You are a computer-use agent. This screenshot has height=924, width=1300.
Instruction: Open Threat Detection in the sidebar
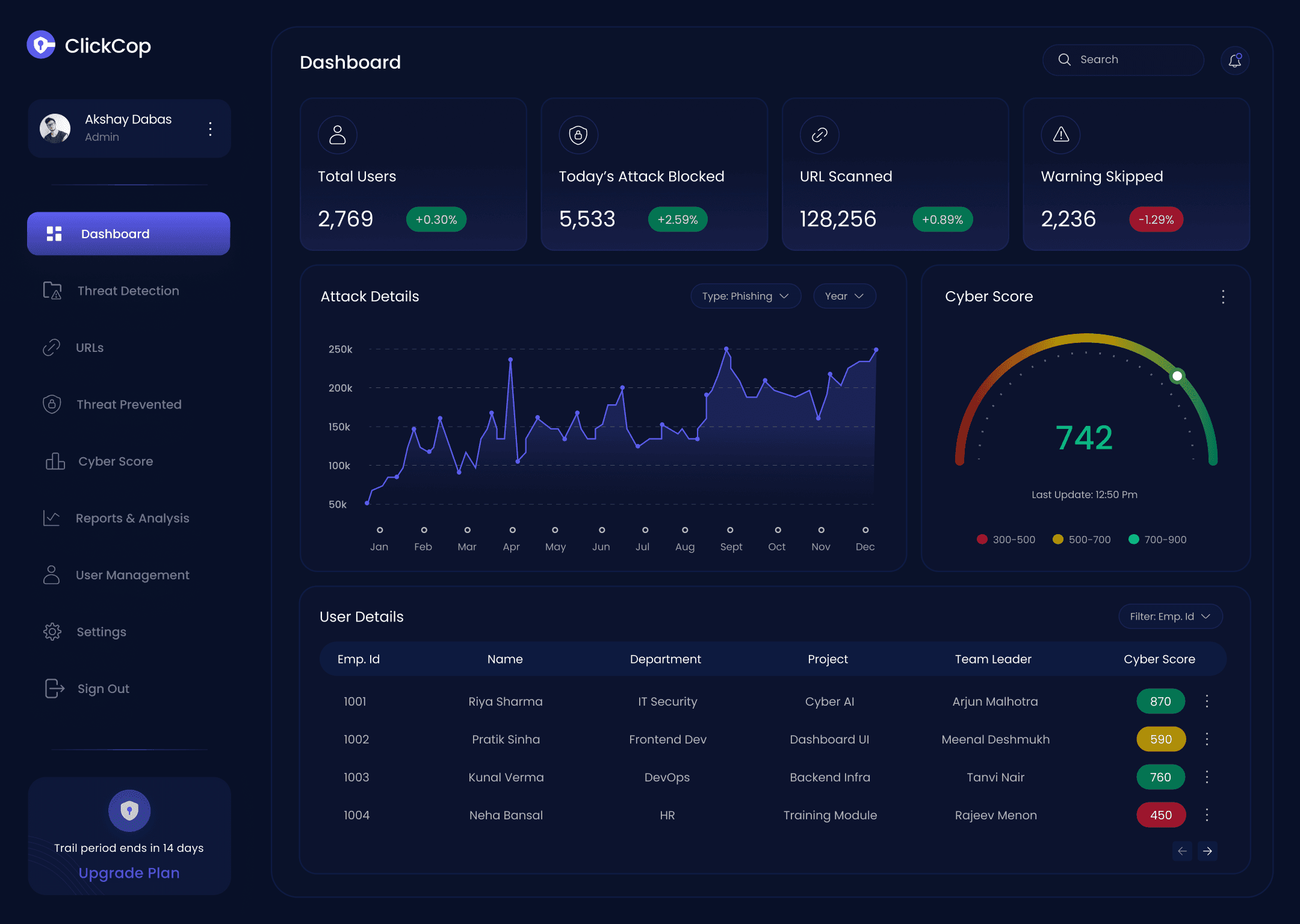[128, 291]
